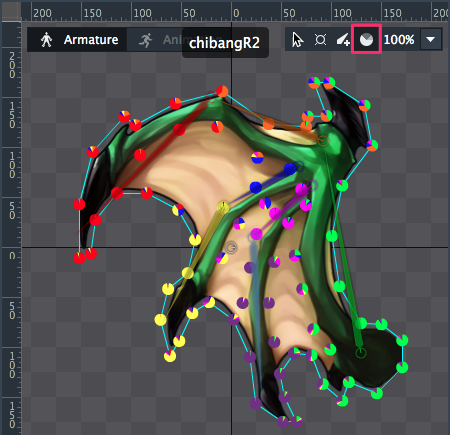Click the running figure animation icon
Screen dimensions: 450x435
click(146, 40)
